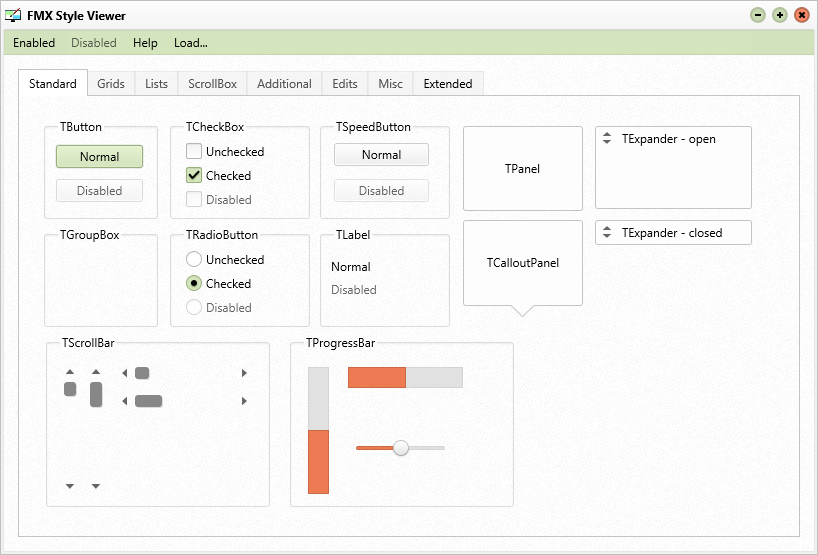The image size is (818, 555).
Task: Expand the TExpander - closed panel
Action: [607, 232]
